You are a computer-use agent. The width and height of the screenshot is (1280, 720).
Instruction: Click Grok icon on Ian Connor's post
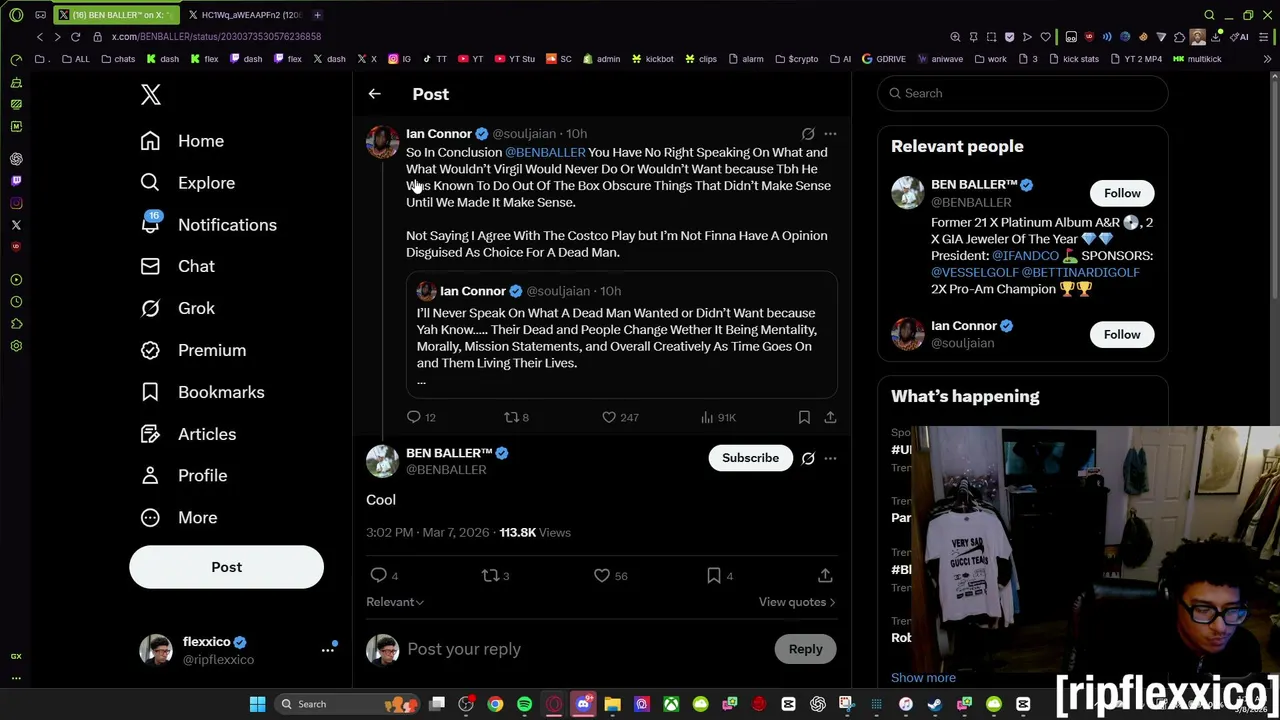808,133
